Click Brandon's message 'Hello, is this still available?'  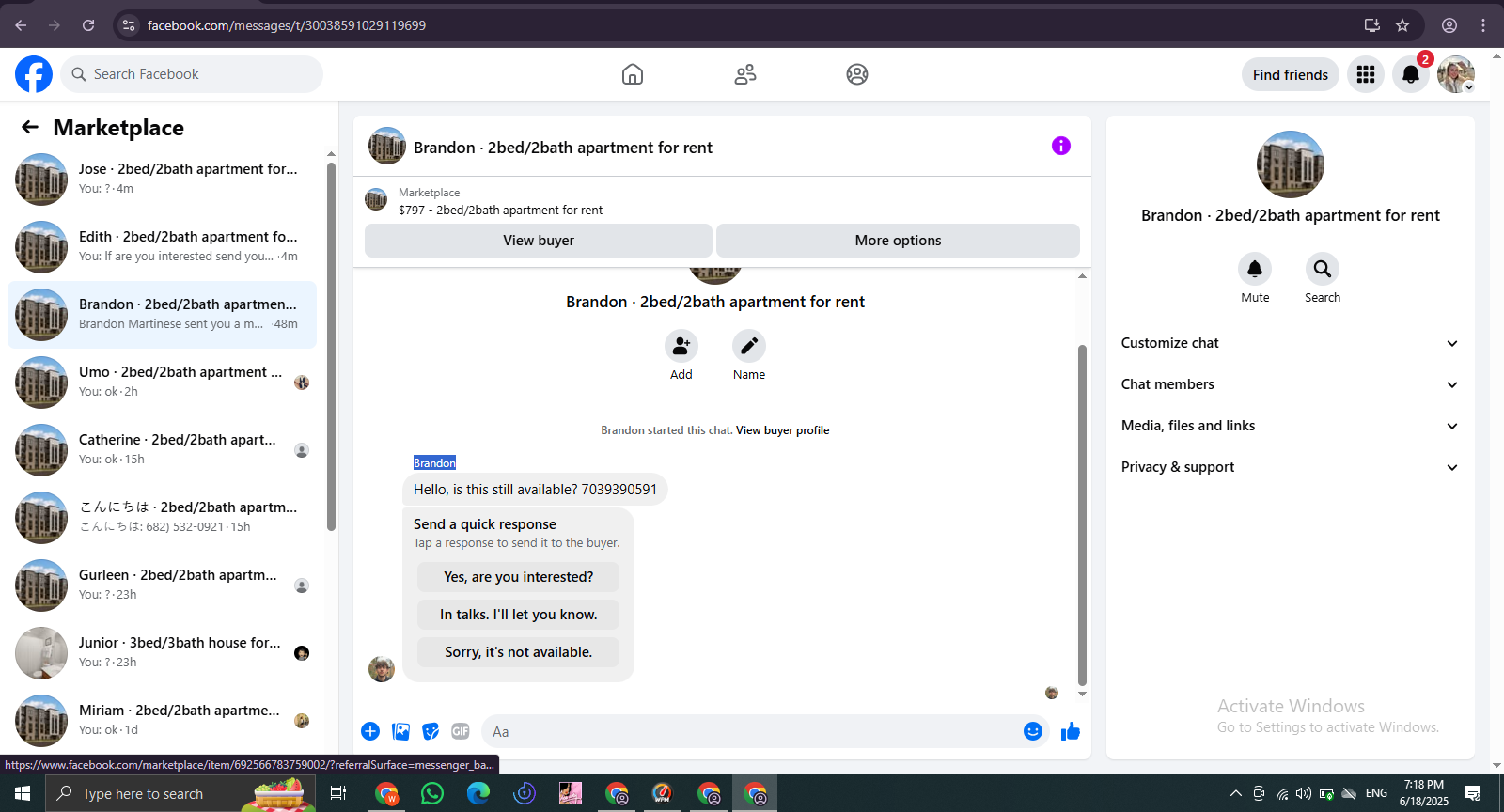pyautogui.click(x=535, y=490)
